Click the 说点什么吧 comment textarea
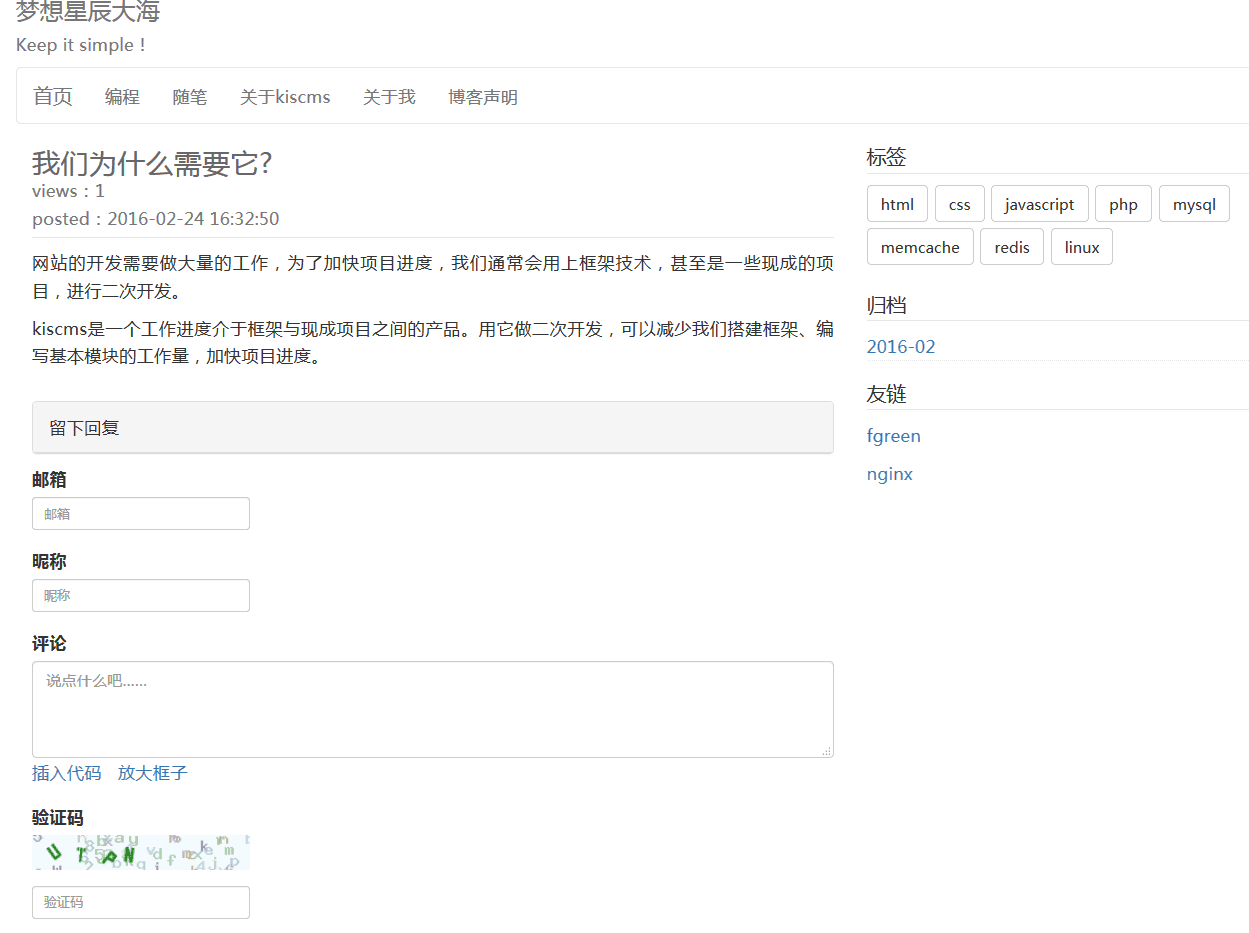Image resolution: width=1249 pixels, height=933 pixels. [x=432, y=709]
